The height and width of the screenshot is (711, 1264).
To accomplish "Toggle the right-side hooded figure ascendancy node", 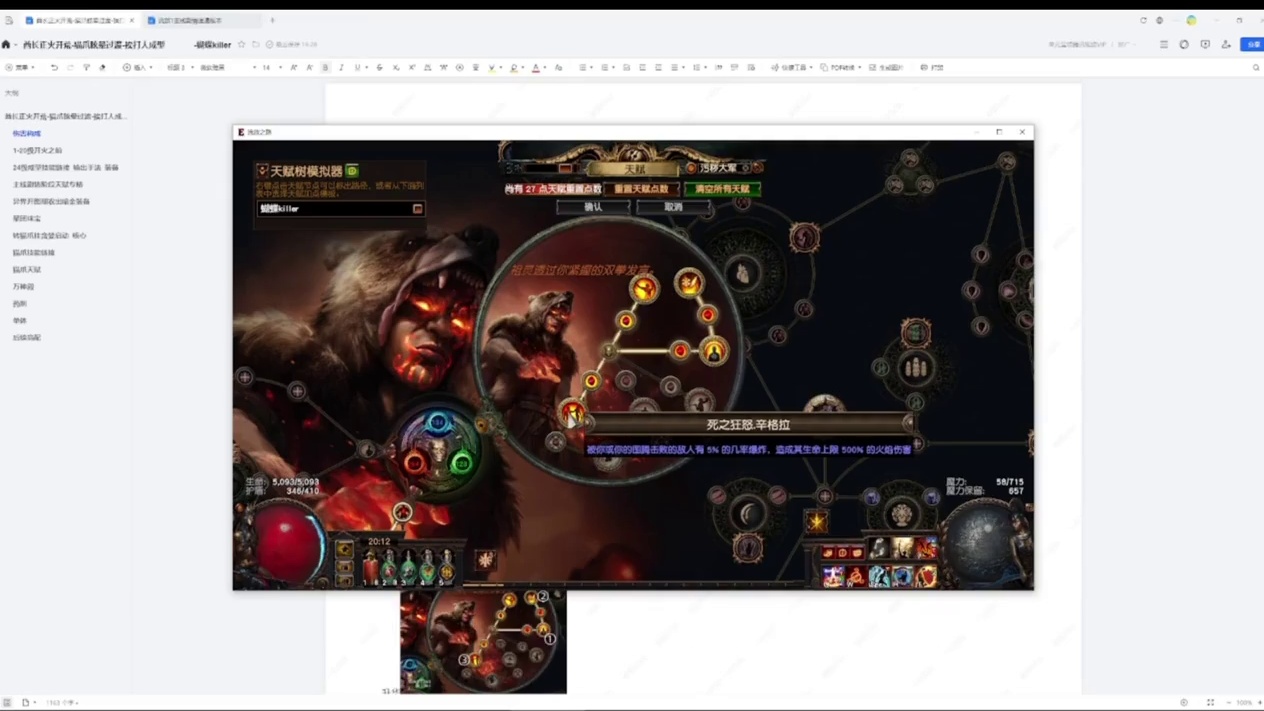I will pyautogui.click(x=714, y=351).
